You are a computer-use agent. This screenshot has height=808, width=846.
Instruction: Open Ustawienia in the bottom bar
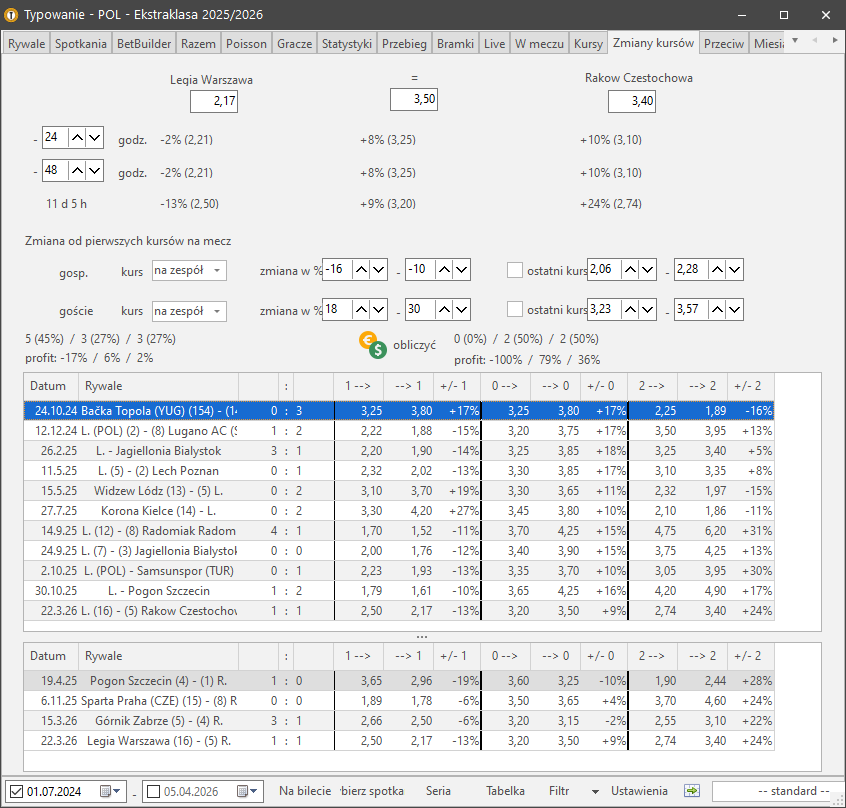coord(639,791)
